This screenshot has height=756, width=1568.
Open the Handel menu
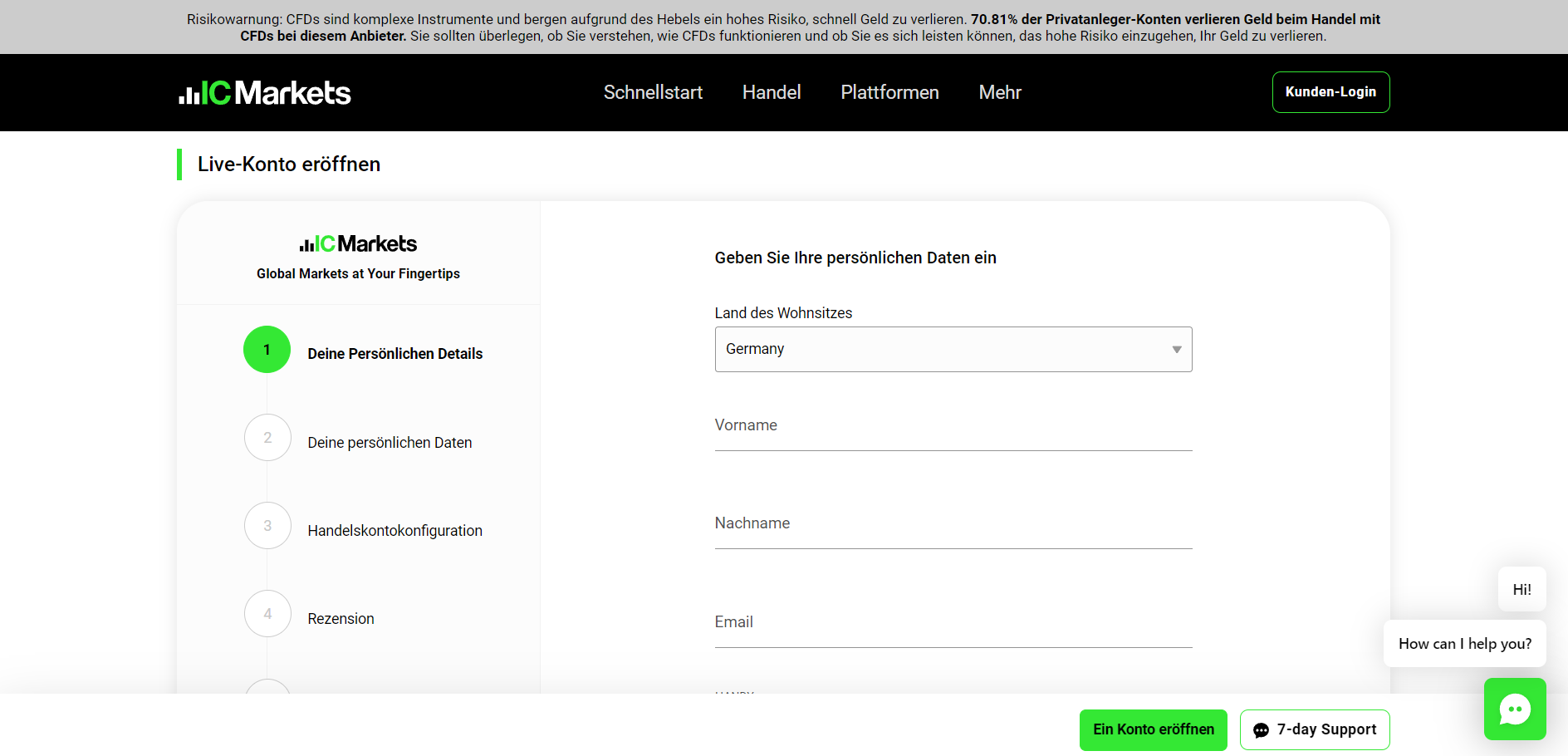(771, 92)
